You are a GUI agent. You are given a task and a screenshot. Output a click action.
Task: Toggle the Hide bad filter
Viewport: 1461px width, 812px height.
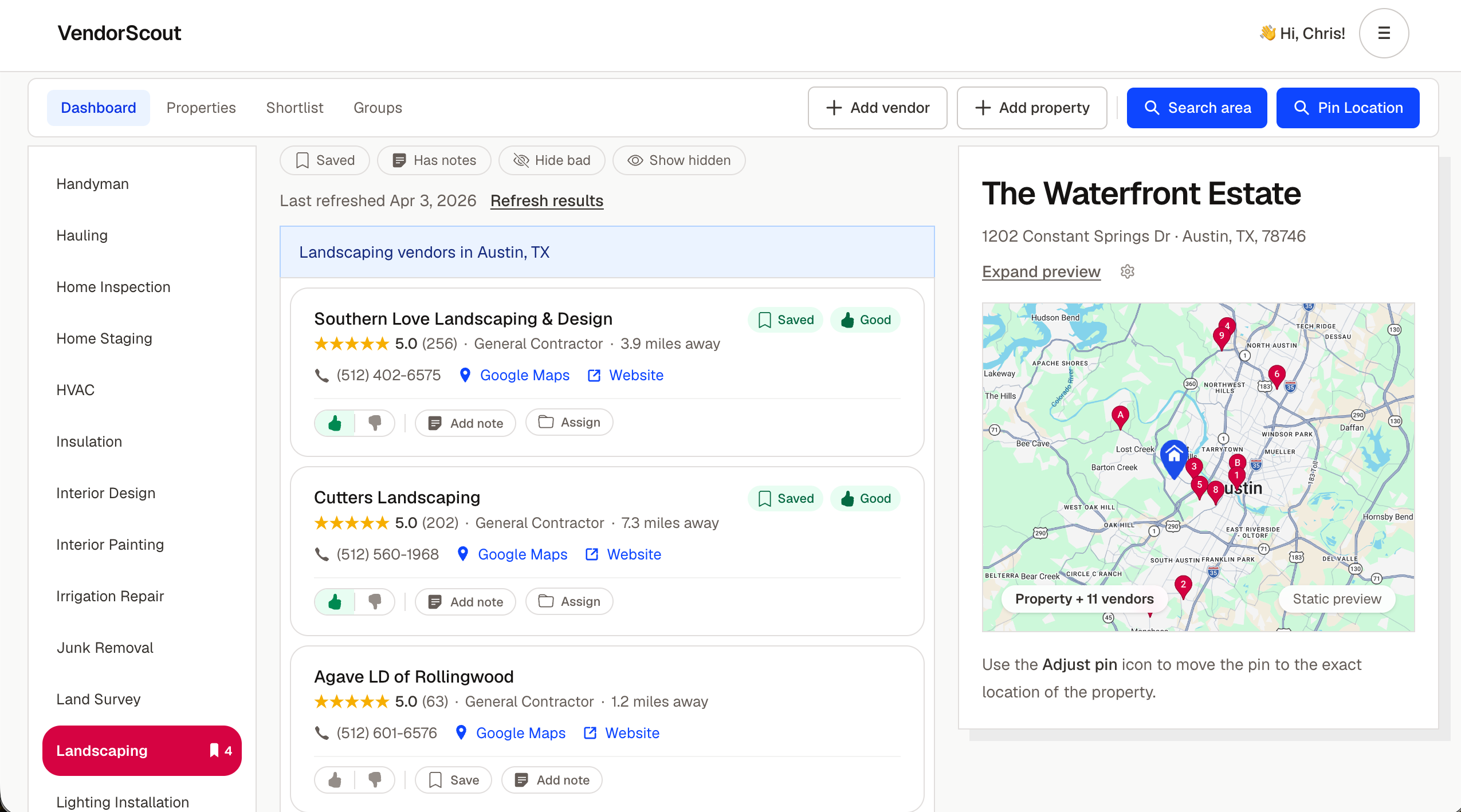click(552, 160)
